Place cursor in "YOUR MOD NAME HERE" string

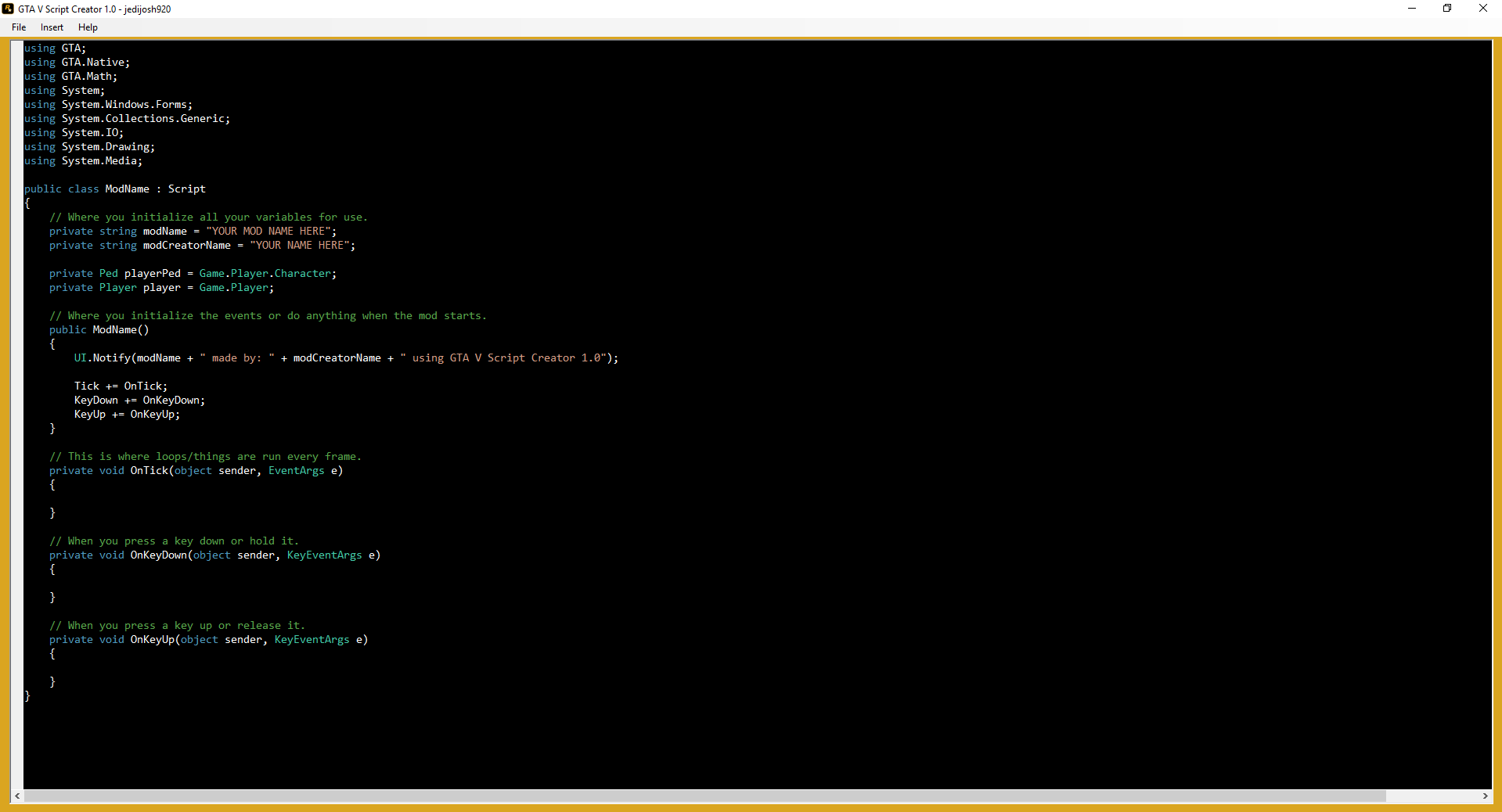pyautogui.click(x=271, y=232)
